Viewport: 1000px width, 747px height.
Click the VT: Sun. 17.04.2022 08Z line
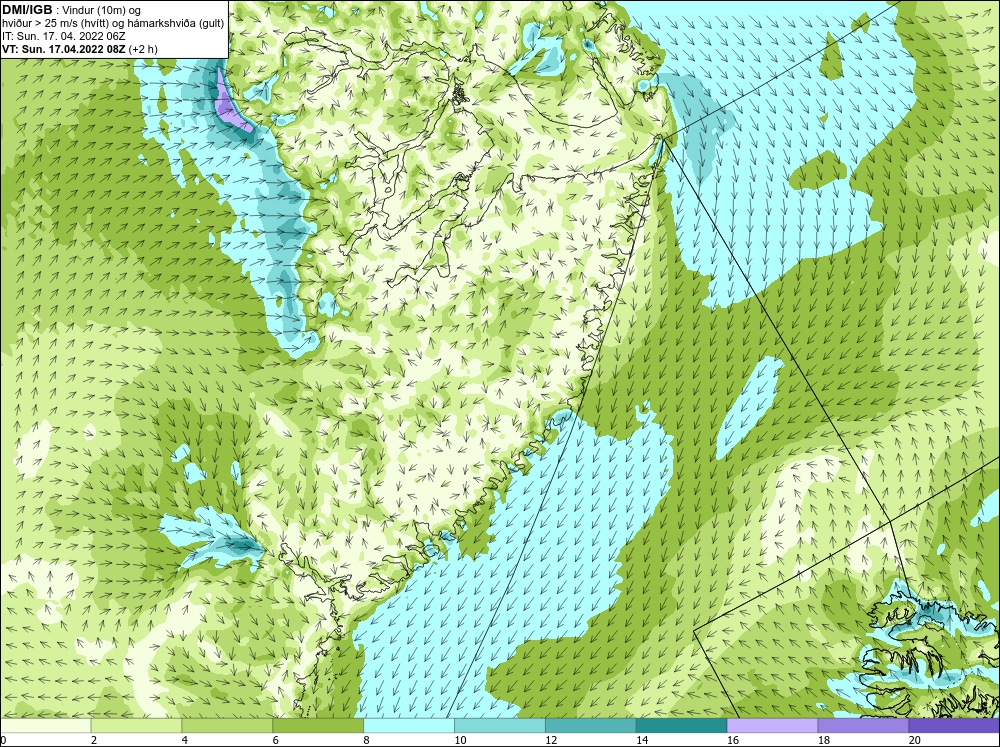click(x=80, y=48)
